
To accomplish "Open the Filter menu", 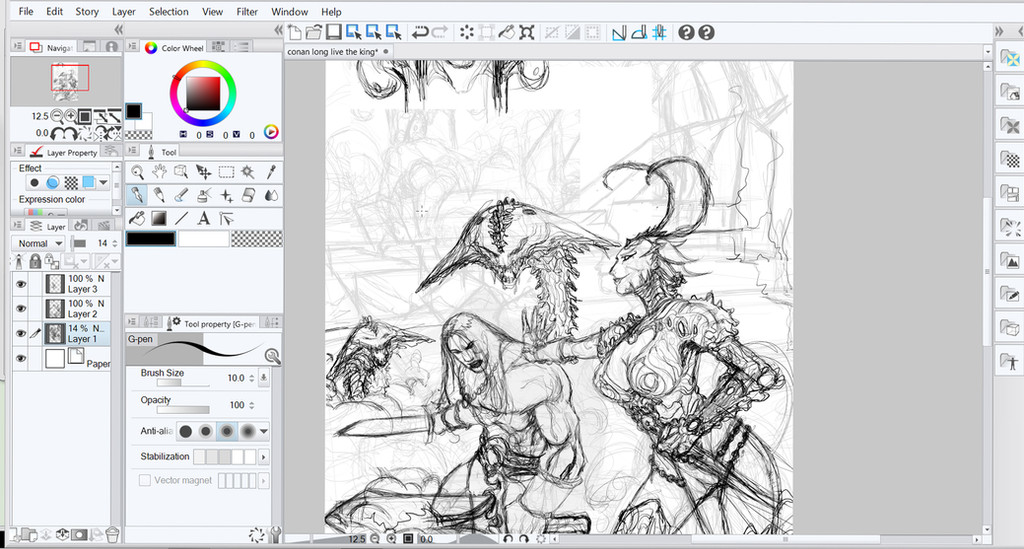I will click(247, 12).
